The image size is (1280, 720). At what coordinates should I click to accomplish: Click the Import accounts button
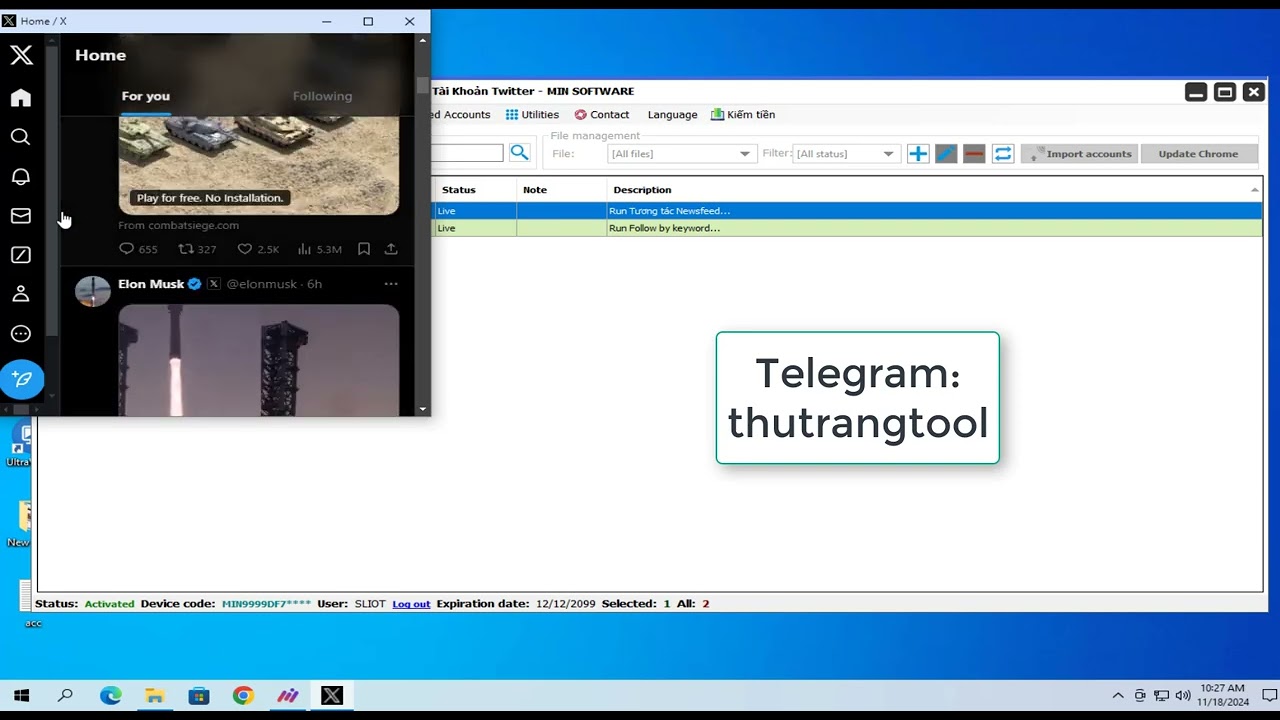(x=1079, y=154)
